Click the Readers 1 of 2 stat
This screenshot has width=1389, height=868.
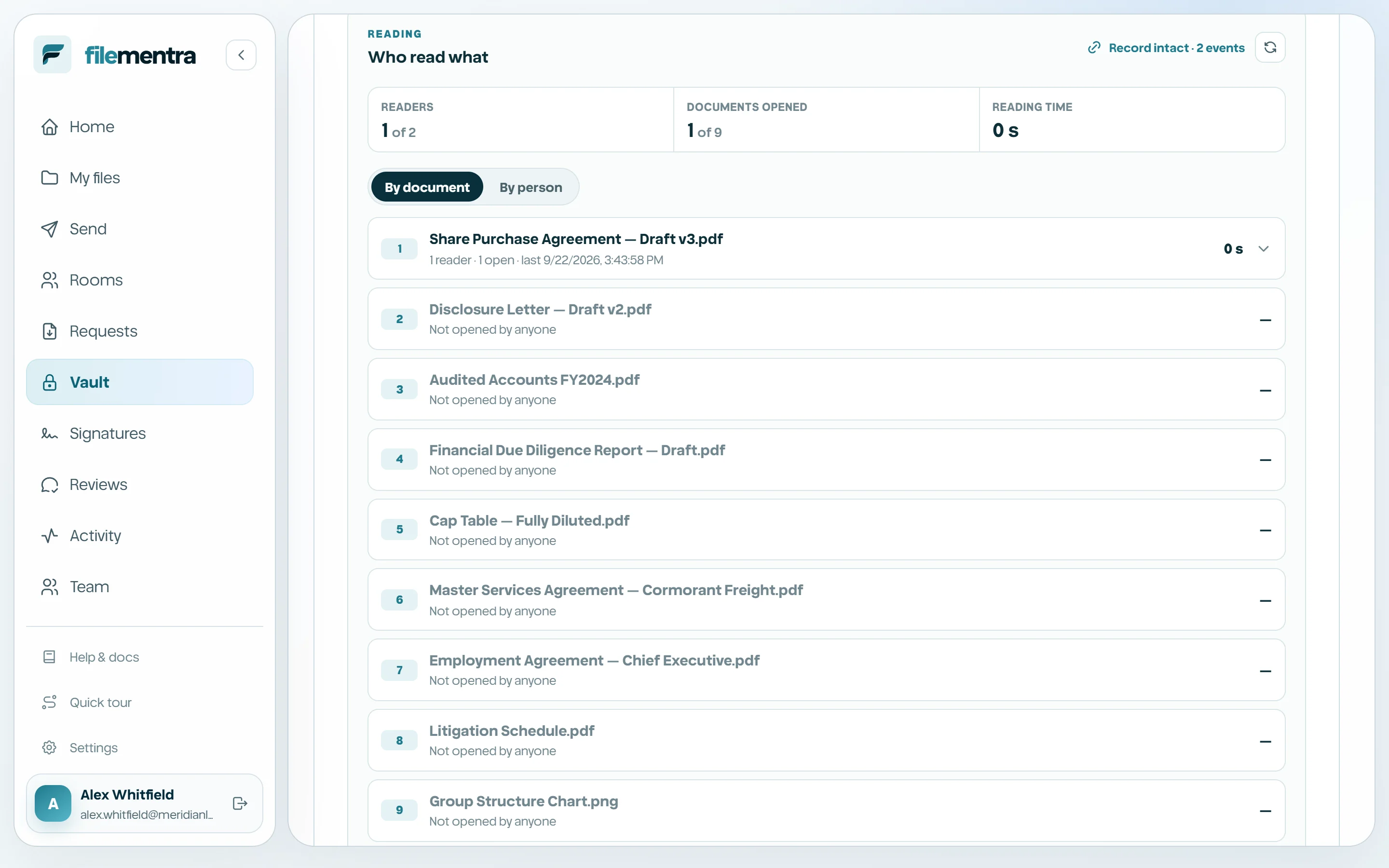click(520, 120)
